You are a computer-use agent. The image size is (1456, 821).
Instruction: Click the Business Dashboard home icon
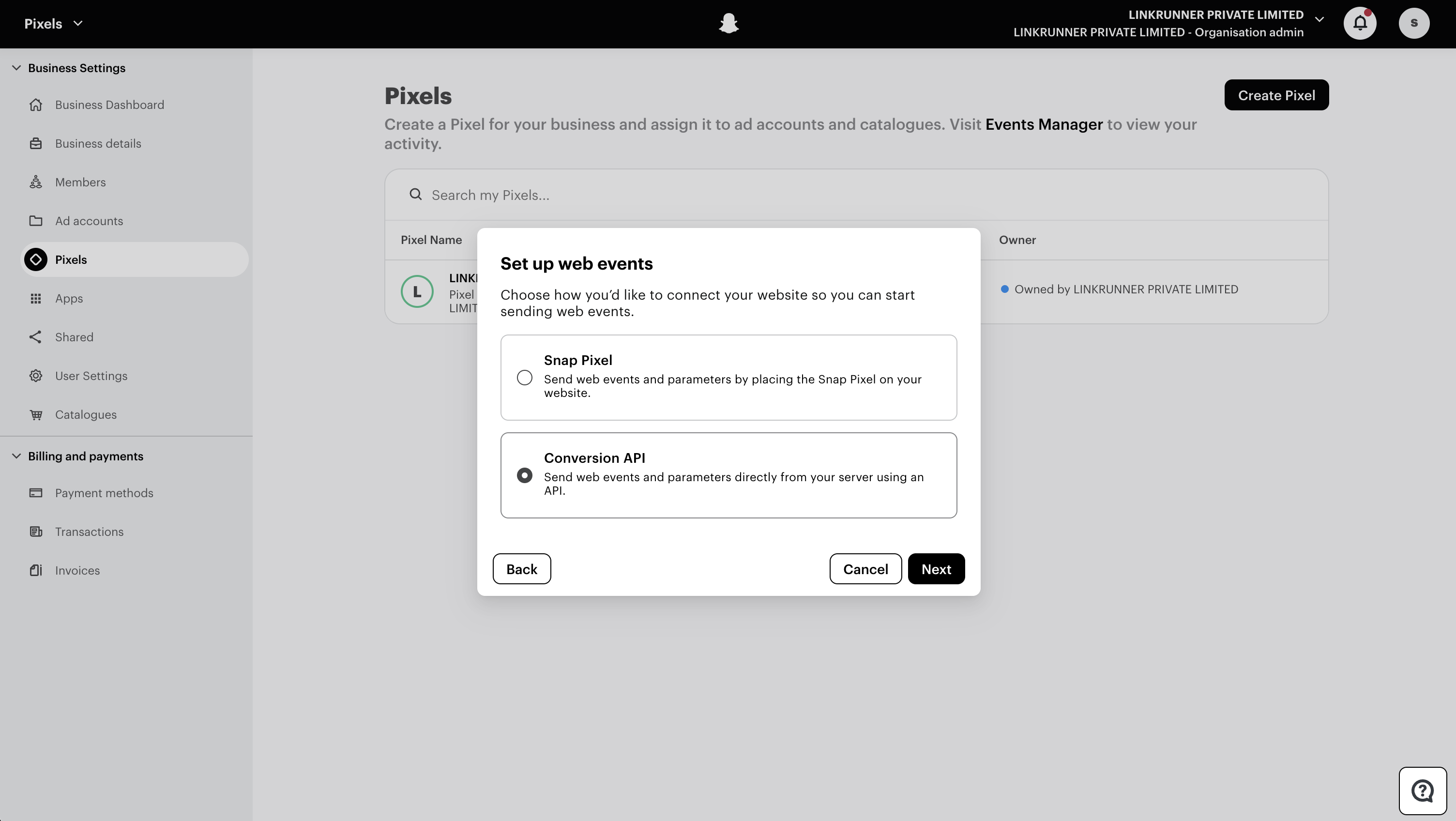pyautogui.click(x=36, y=105)
